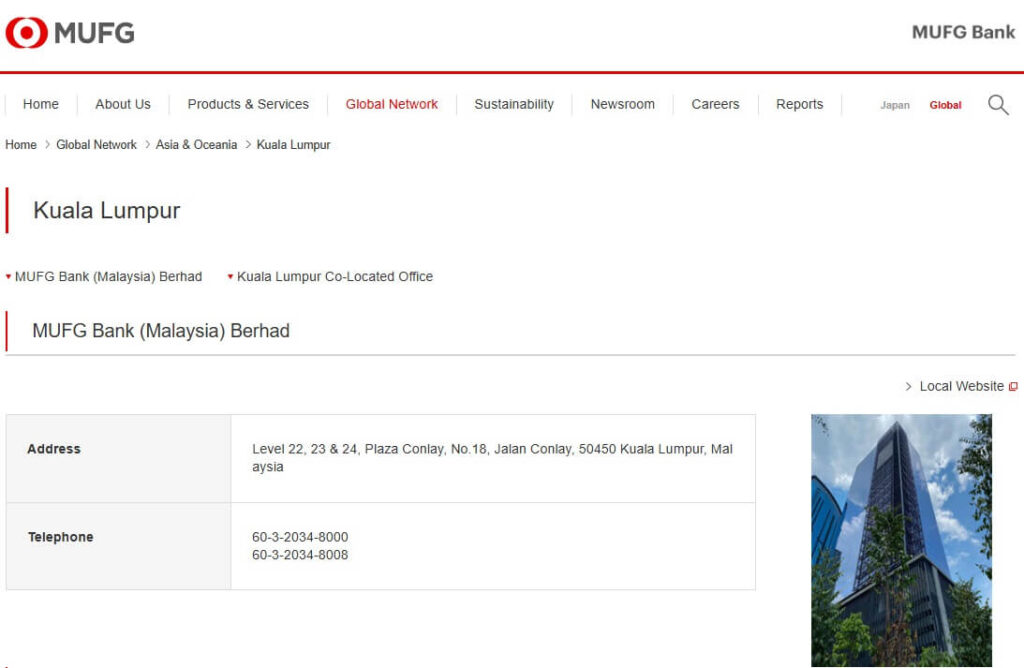Click the office building photo
The image size is (1024, 668).
tap(901, 540)
